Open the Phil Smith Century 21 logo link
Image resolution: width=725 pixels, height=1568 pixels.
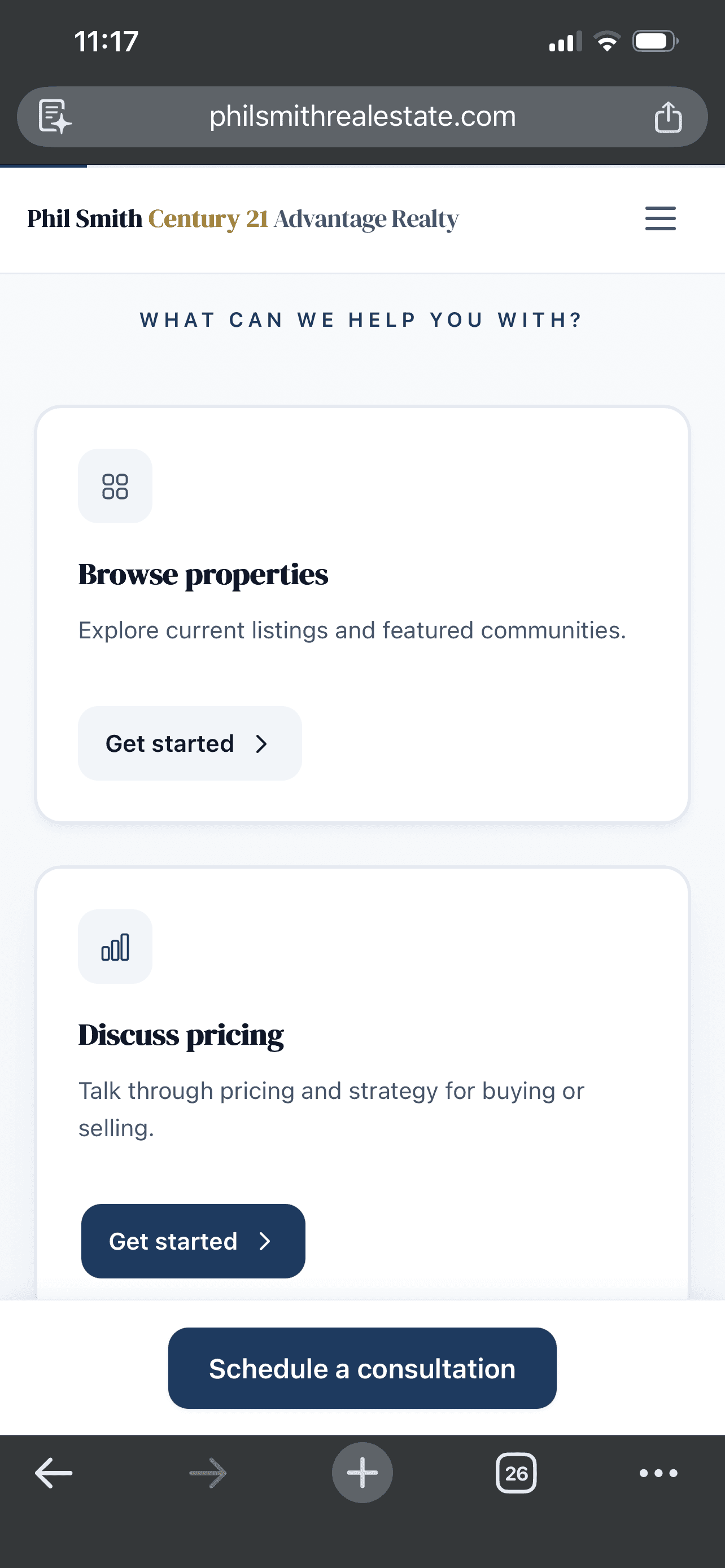pos(242,218)
